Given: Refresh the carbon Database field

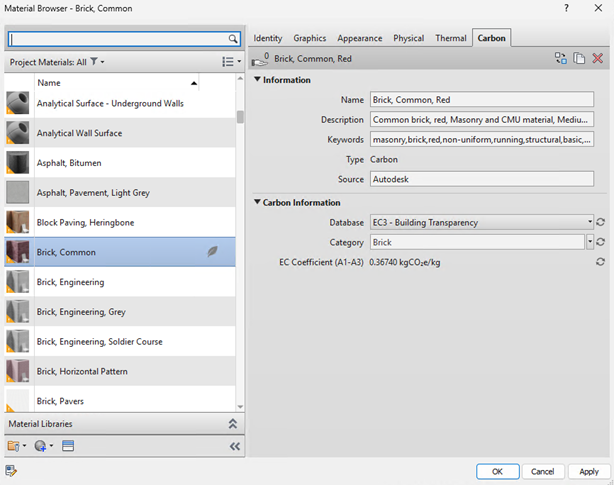Looking at the screenshot, I should 599,222.
